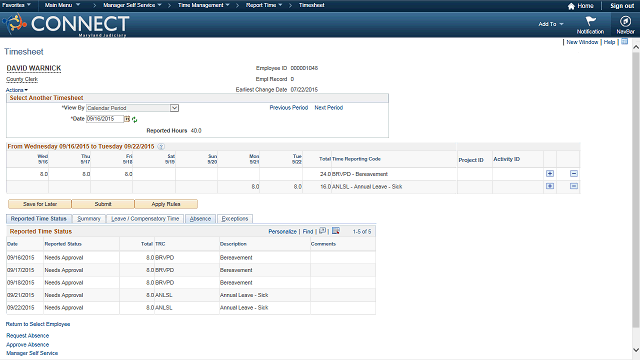Click Tue 9/22 hours cell for ANLSL
Viewport: 640px width, 360px height.
[x=281, y=187]
